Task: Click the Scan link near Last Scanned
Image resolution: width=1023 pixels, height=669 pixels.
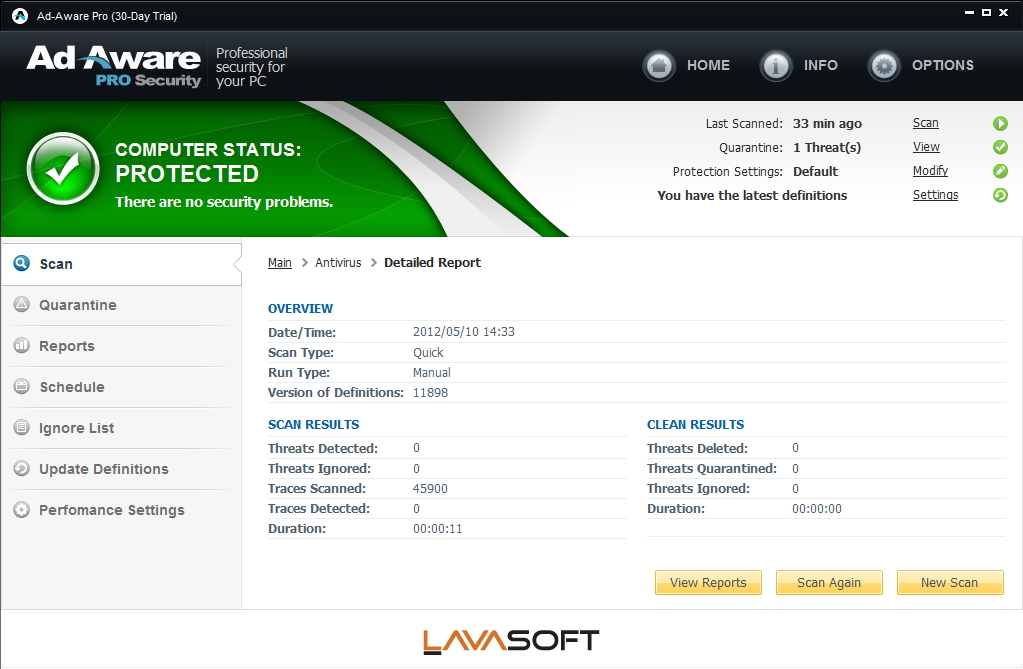Action: (925, 123)
